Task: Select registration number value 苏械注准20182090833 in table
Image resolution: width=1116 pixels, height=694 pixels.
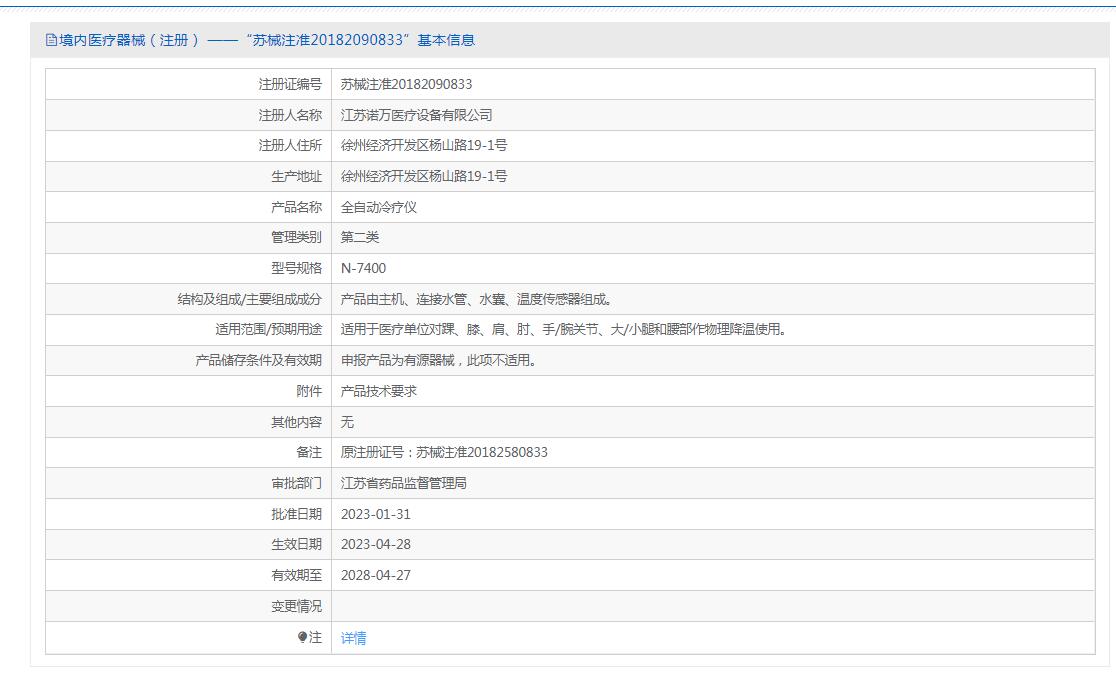Action: point(406,84)
